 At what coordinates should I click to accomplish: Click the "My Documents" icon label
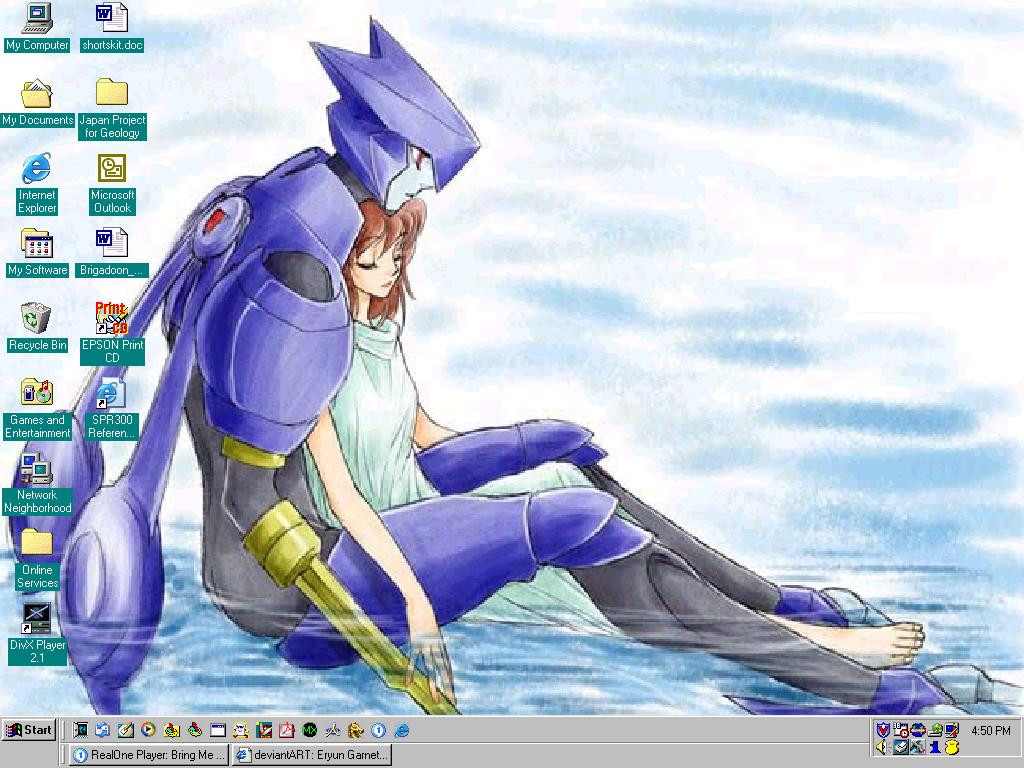click(37, 120)
